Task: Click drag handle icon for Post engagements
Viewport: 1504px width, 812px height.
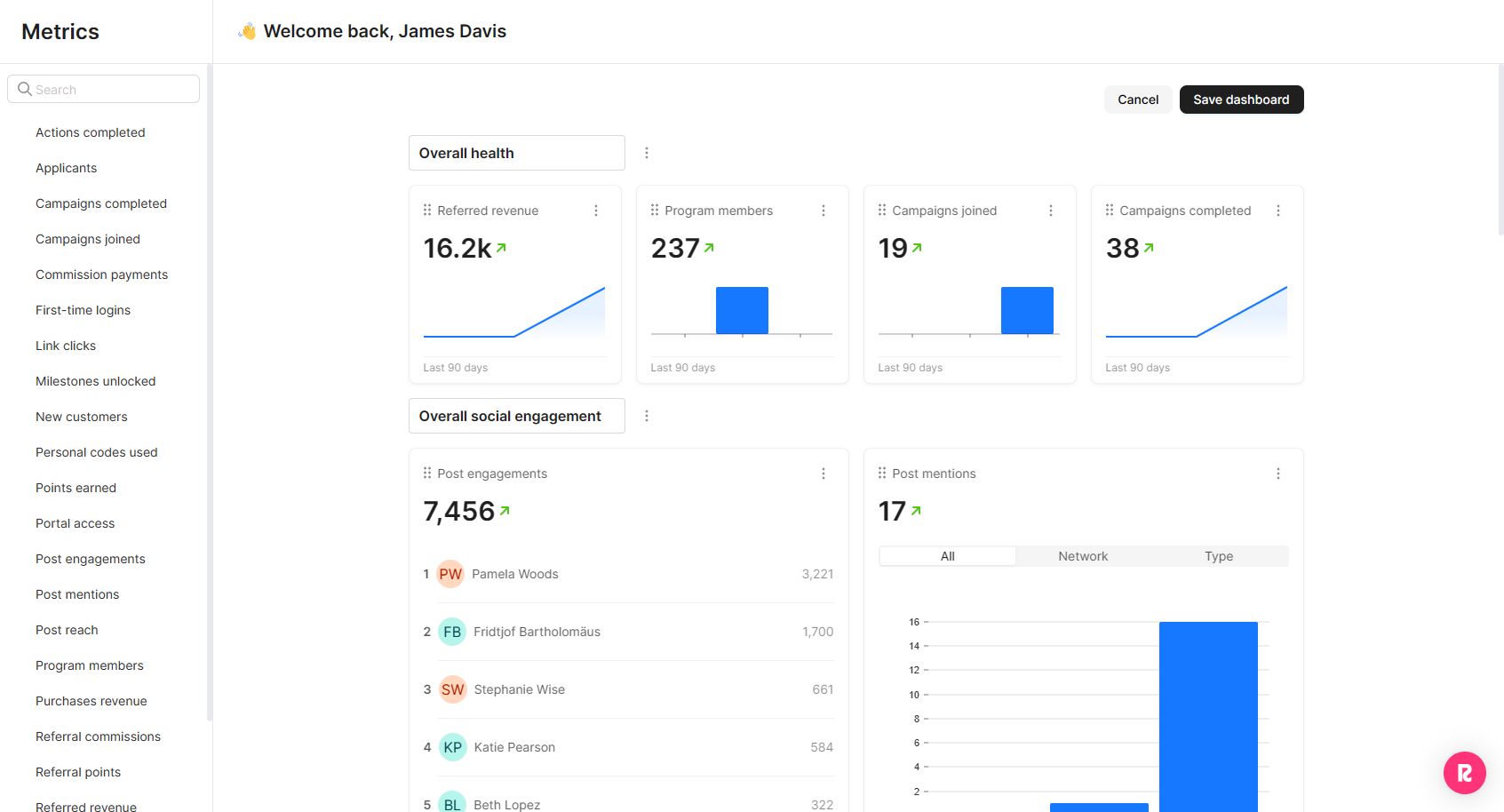Action: click(x=427, y=474)
